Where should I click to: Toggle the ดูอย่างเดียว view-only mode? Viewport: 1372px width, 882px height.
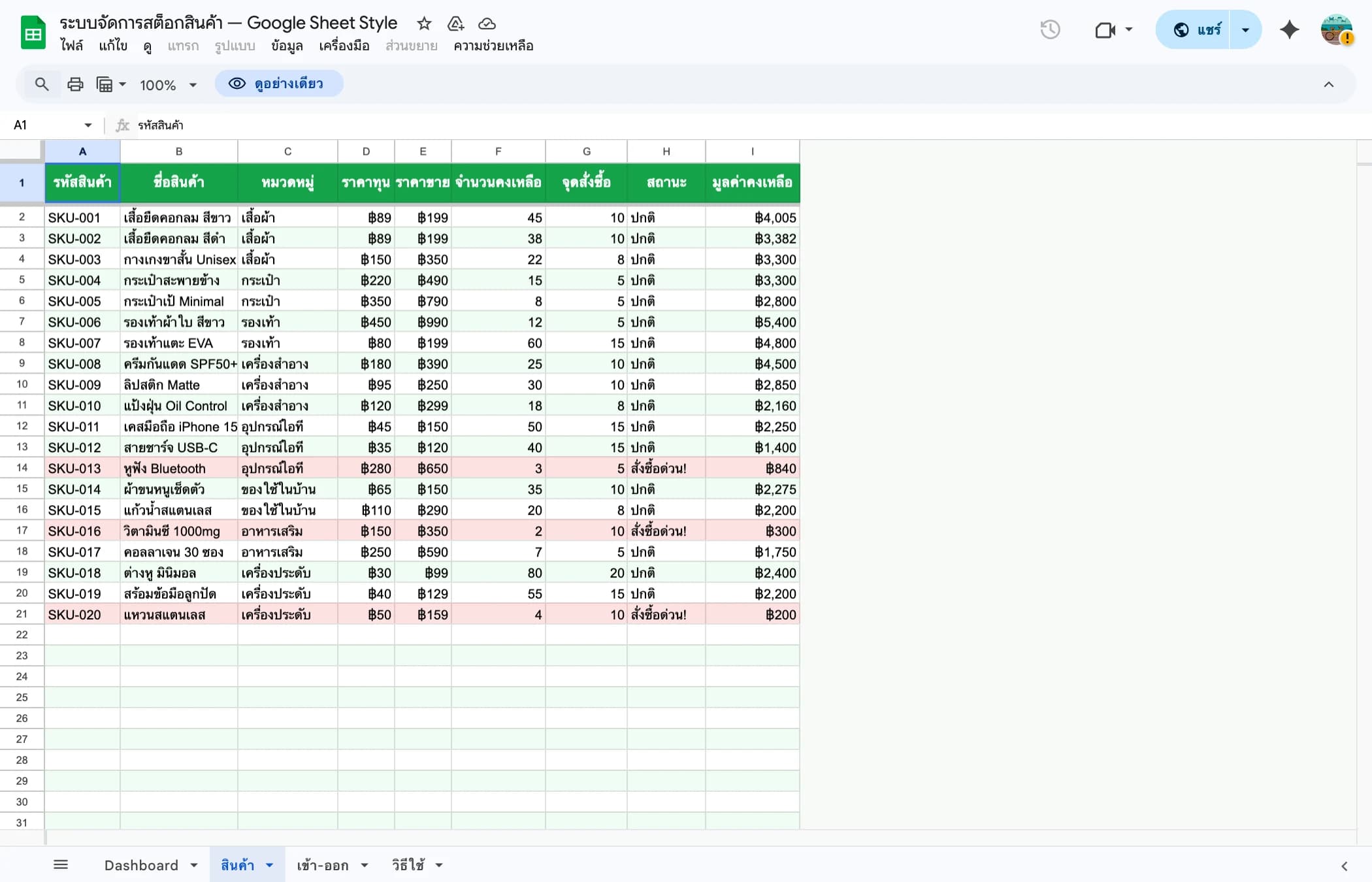(x=279, y=84)
